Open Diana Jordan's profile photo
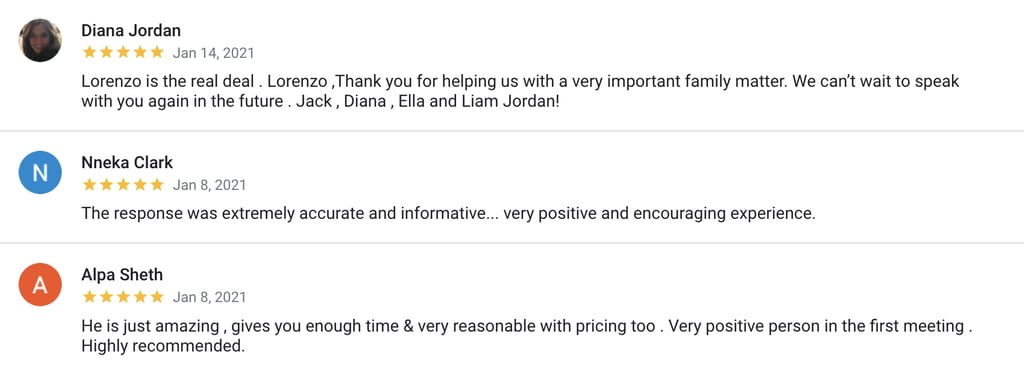 click(40, 41)
